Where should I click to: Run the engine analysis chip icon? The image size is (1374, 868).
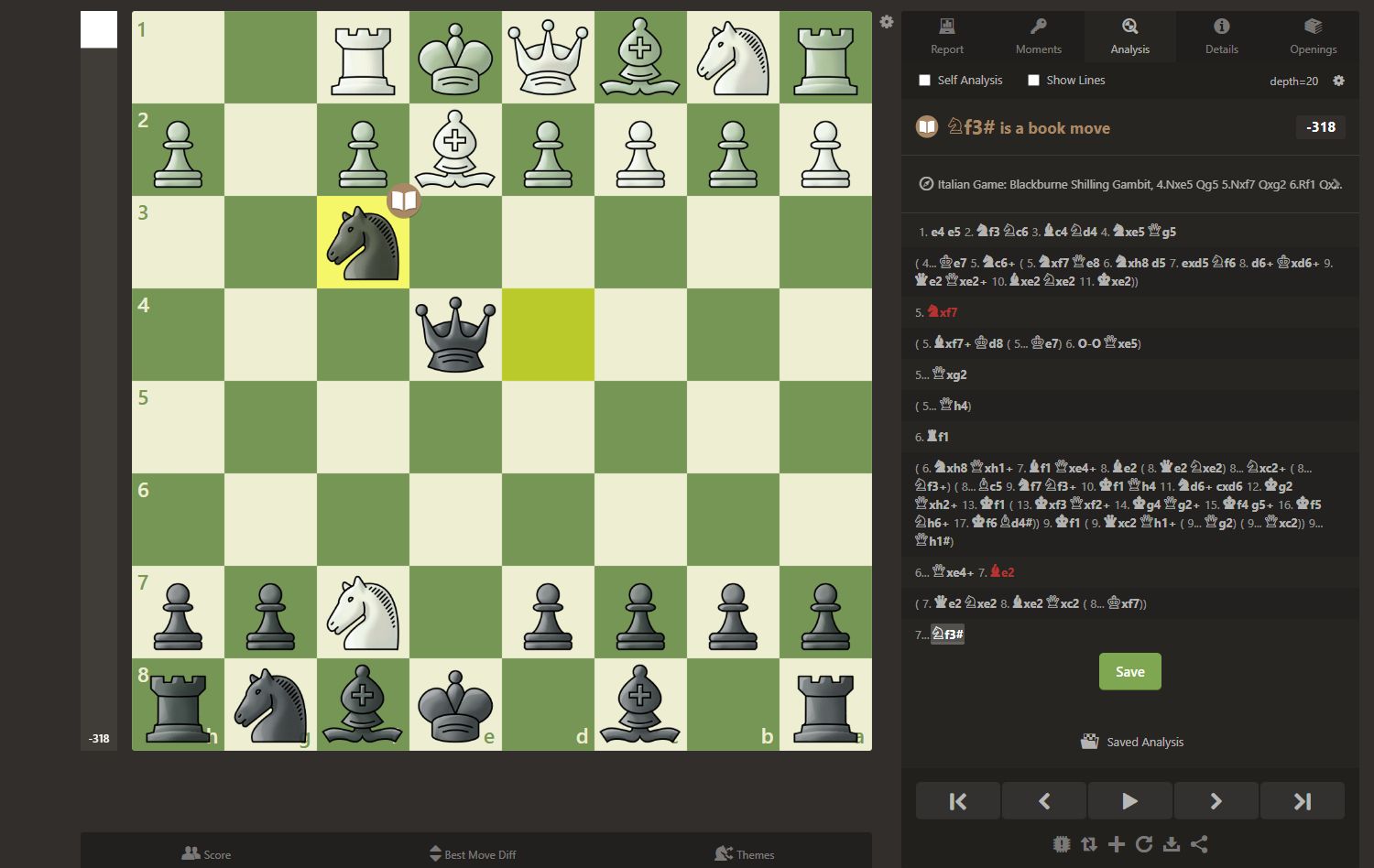coord(1062,844)
